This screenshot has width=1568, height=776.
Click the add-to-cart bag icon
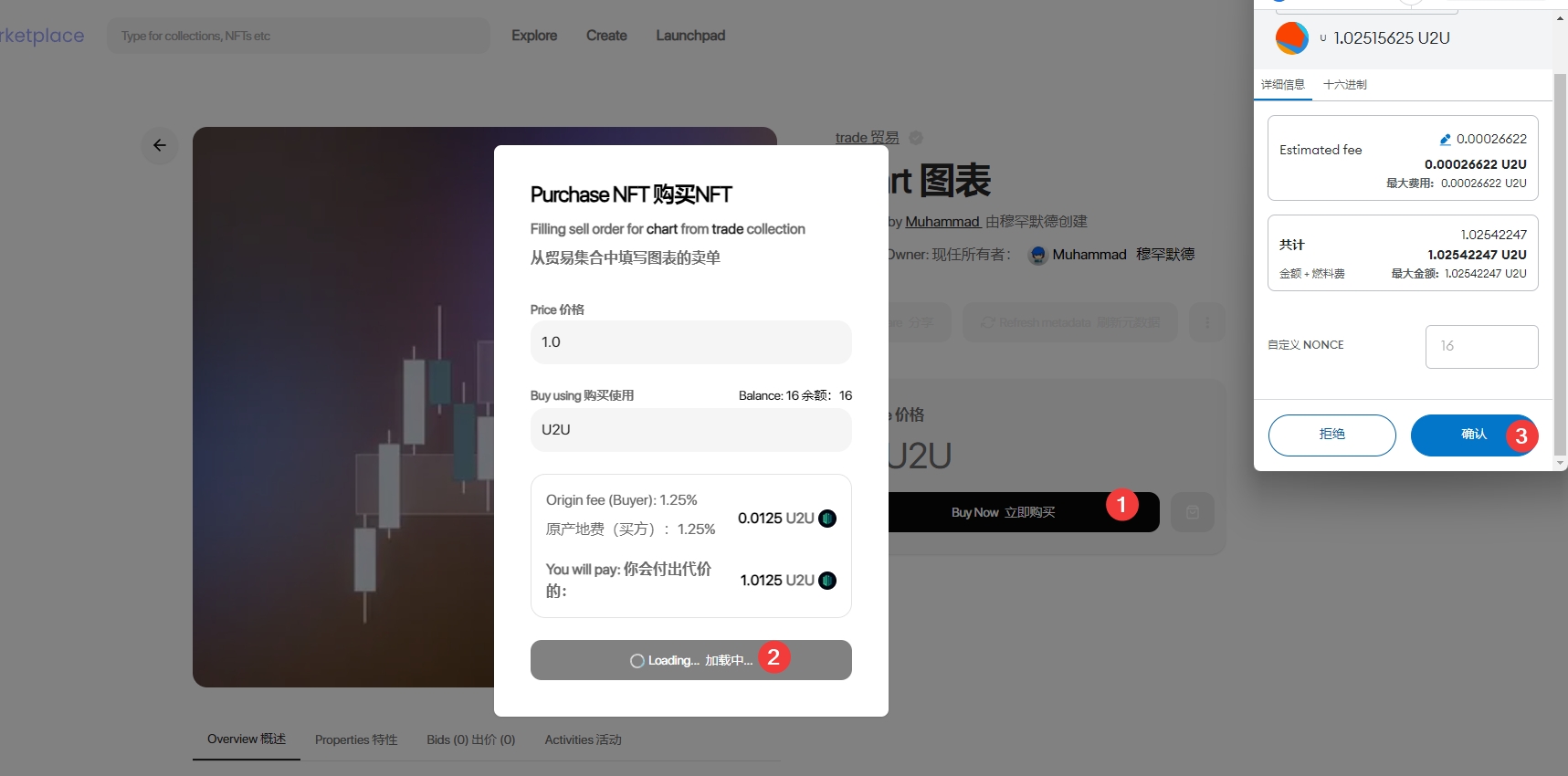(1192, 512)
